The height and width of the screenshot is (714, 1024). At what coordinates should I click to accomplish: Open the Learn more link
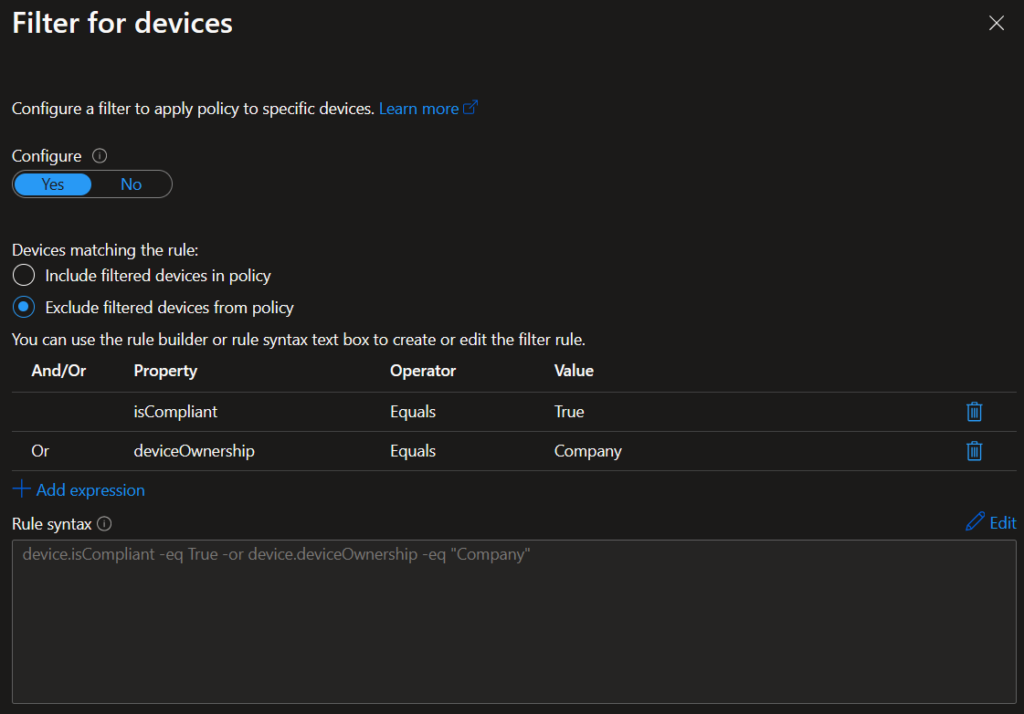pos(418,108)
